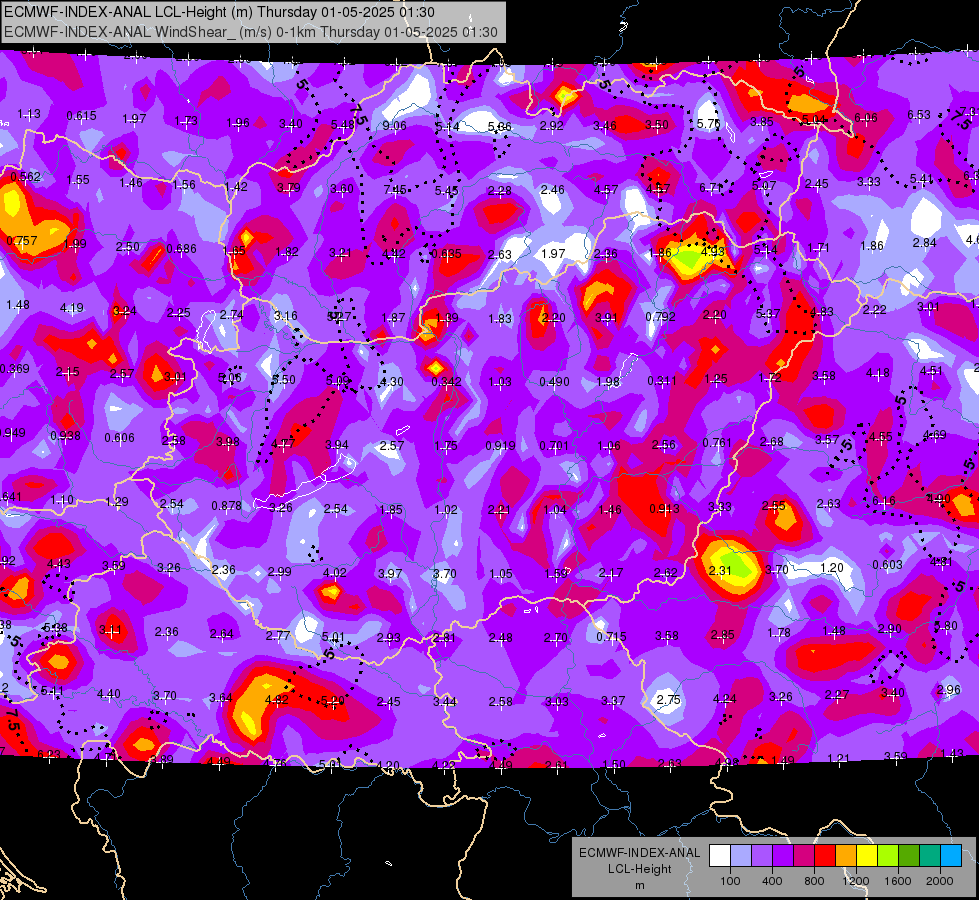Viewport: 979px width, 900px height.
Task: Click the 0.342 wind shear value
Action: click(446, 382)
